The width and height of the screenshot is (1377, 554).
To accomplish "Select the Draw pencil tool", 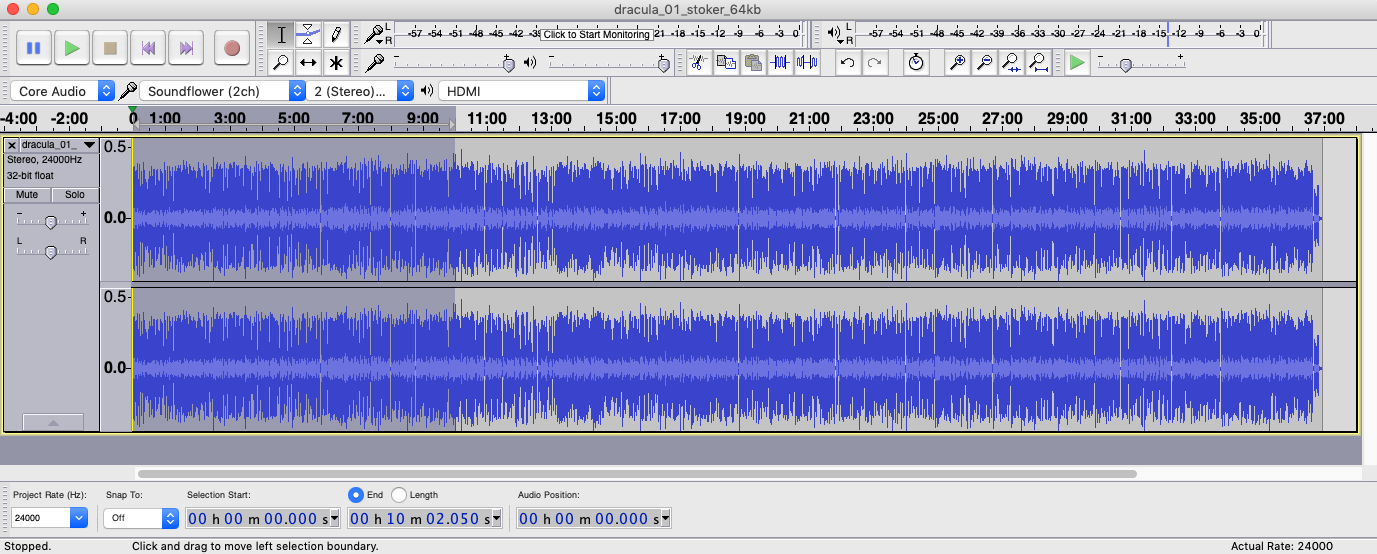I will pyautogui.click(x=336, y=34).
